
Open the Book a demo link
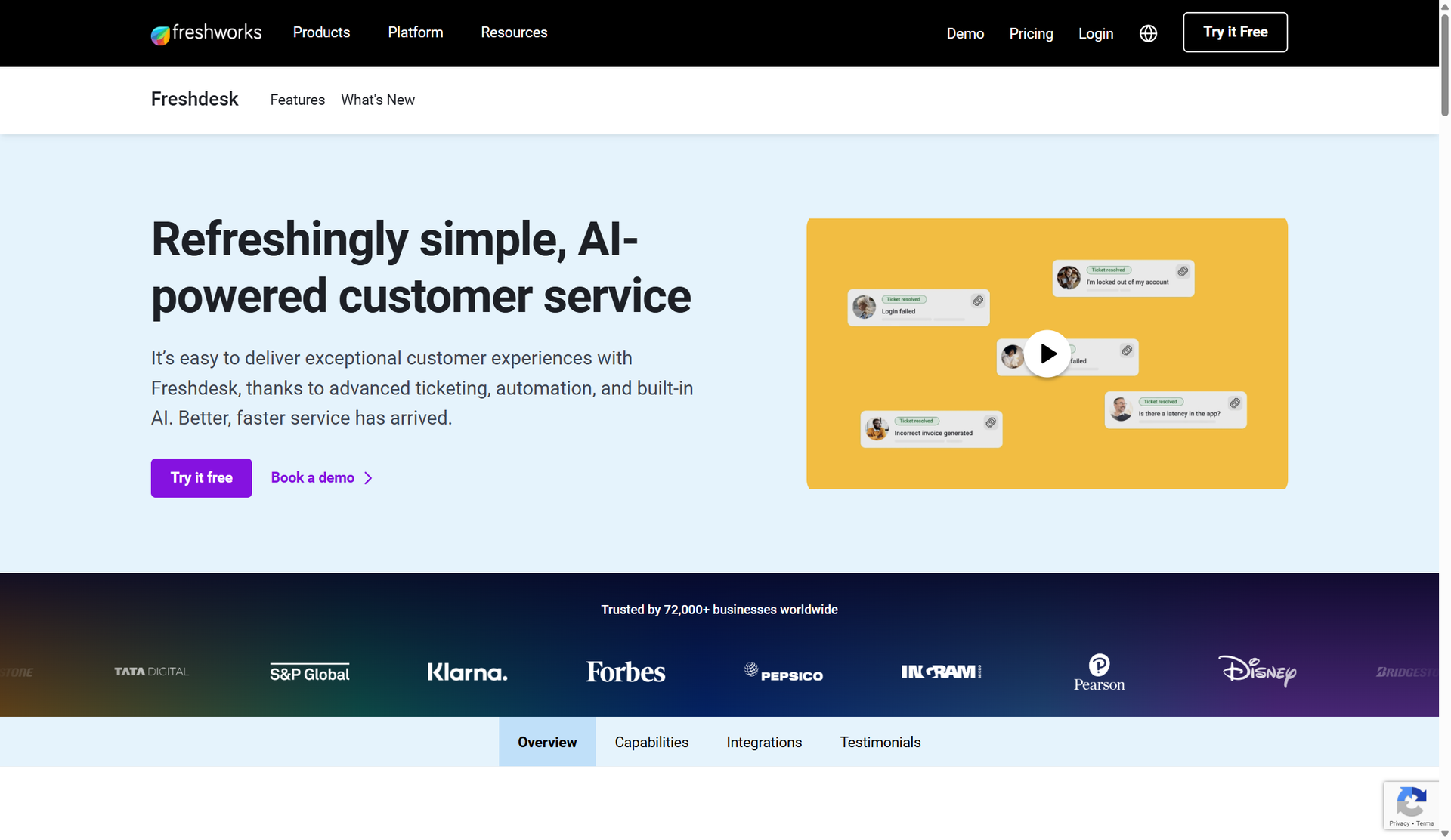point(312,477)
